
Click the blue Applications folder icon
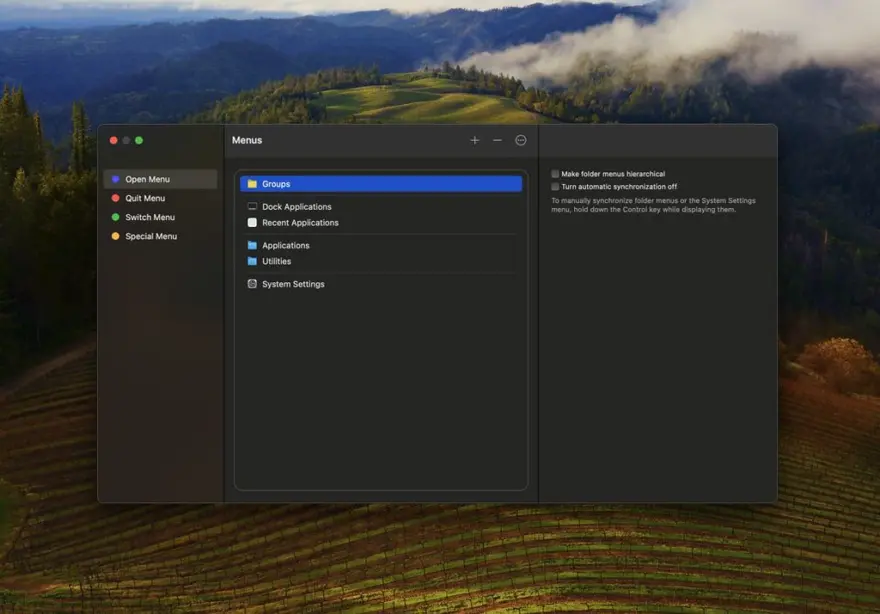pos(253,245)
